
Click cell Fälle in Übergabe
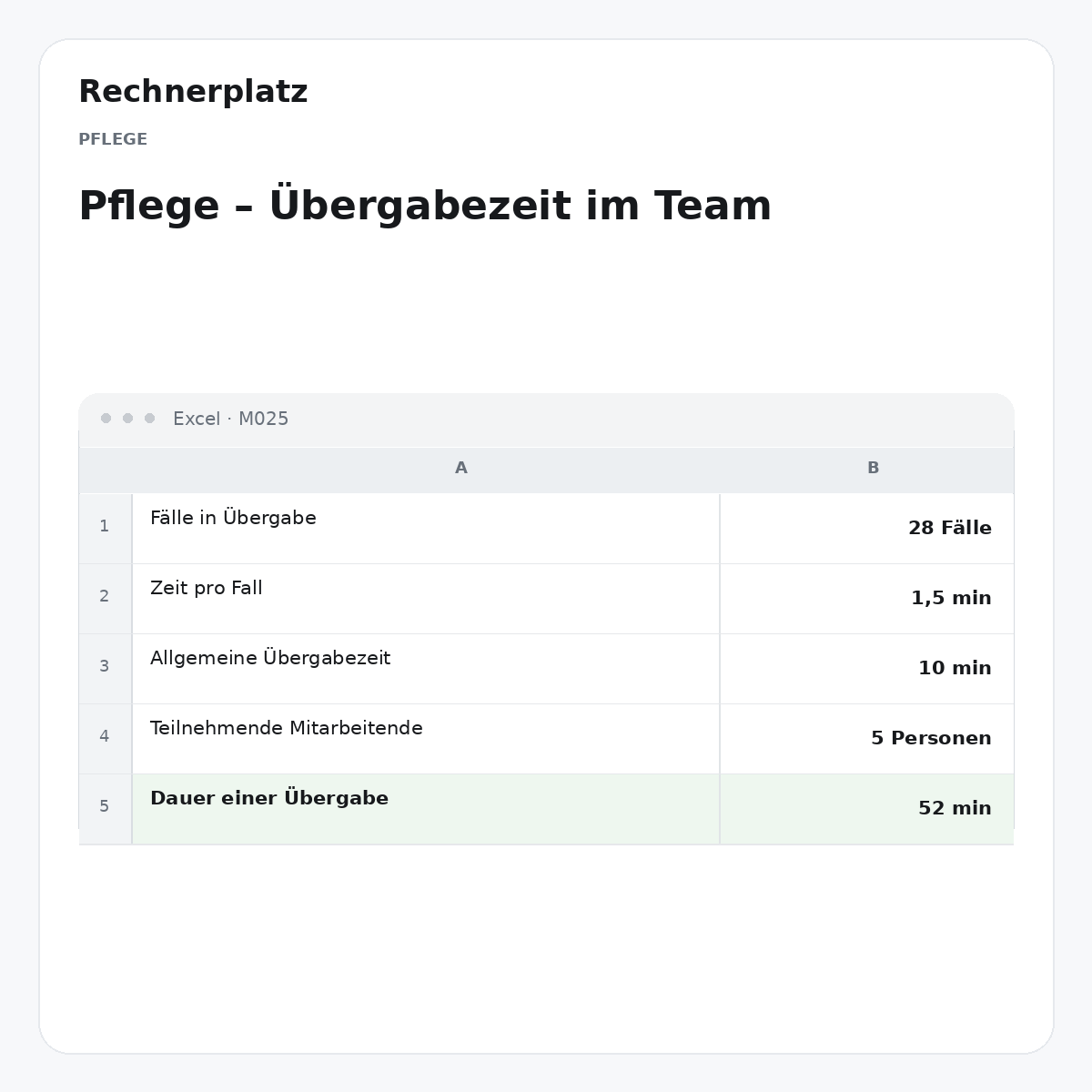point(426,529)
